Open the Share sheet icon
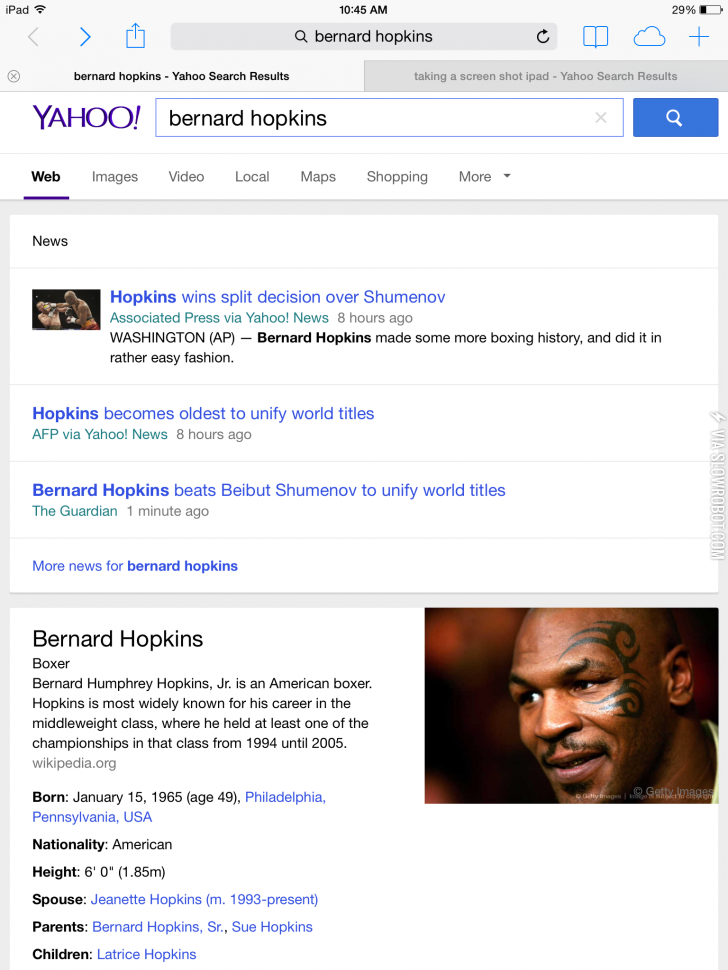 click(x=136, y=37)
